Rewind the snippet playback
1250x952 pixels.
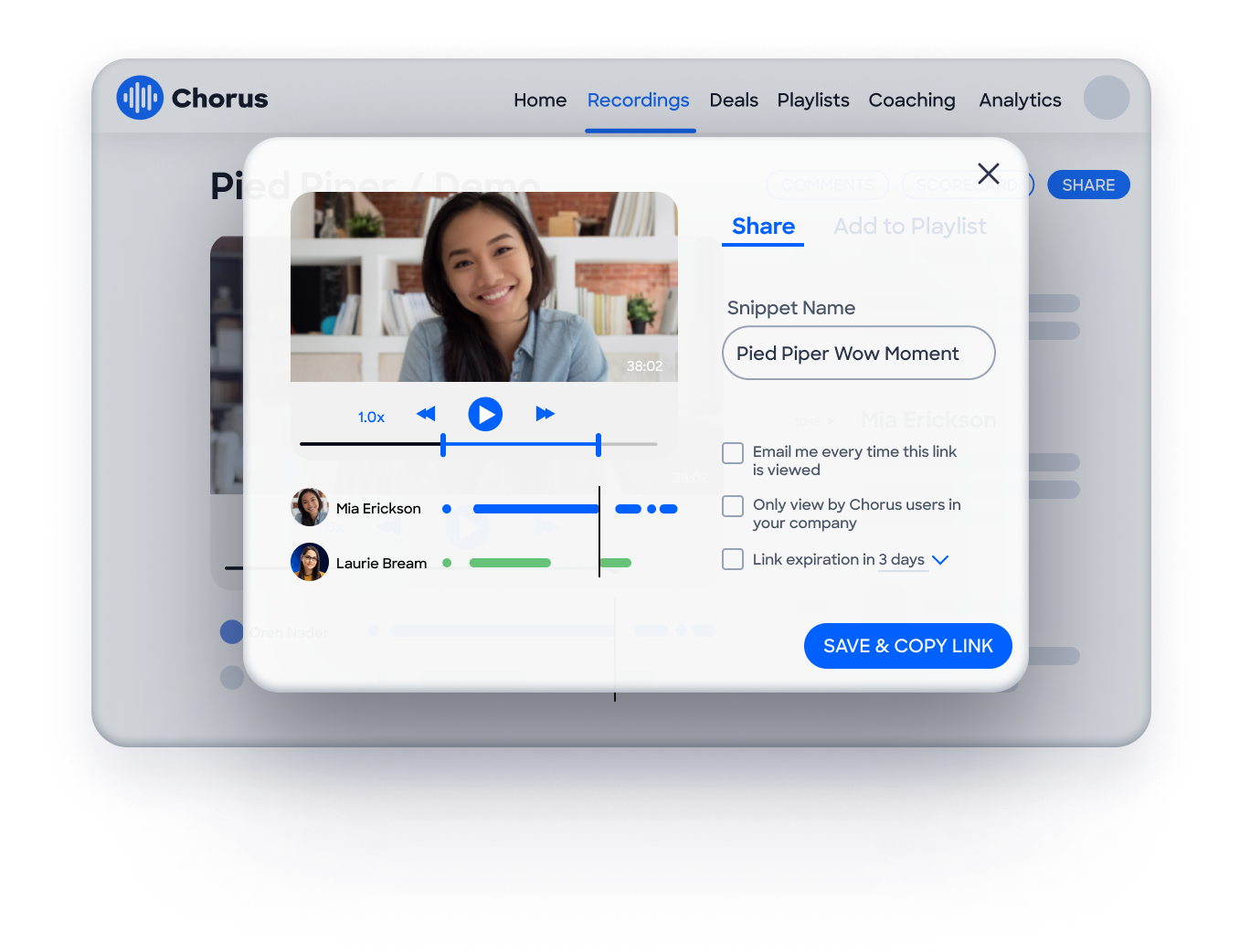pyautogui.click(x=426, y=414)
